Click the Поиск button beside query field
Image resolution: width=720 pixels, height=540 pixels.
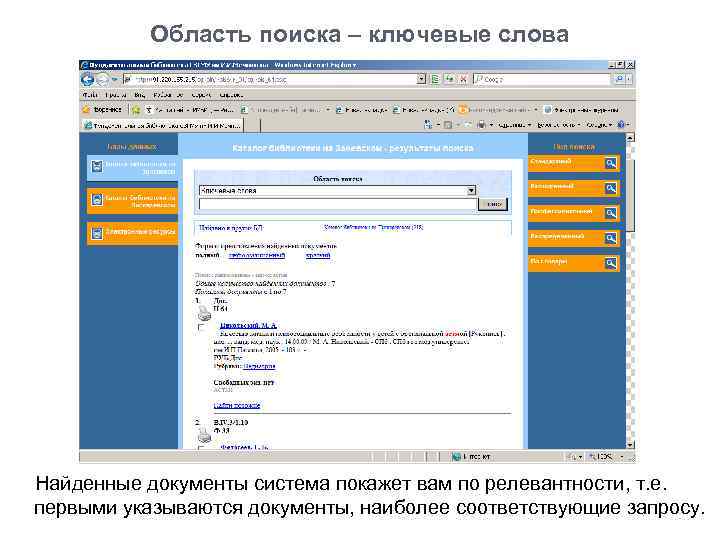point(493,204)
